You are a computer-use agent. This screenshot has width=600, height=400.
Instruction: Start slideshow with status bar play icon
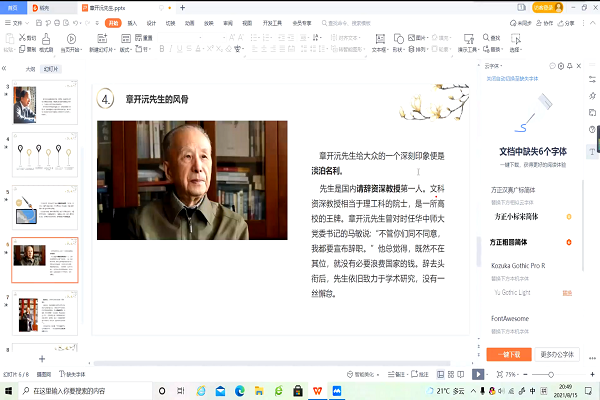click(479, 373)
